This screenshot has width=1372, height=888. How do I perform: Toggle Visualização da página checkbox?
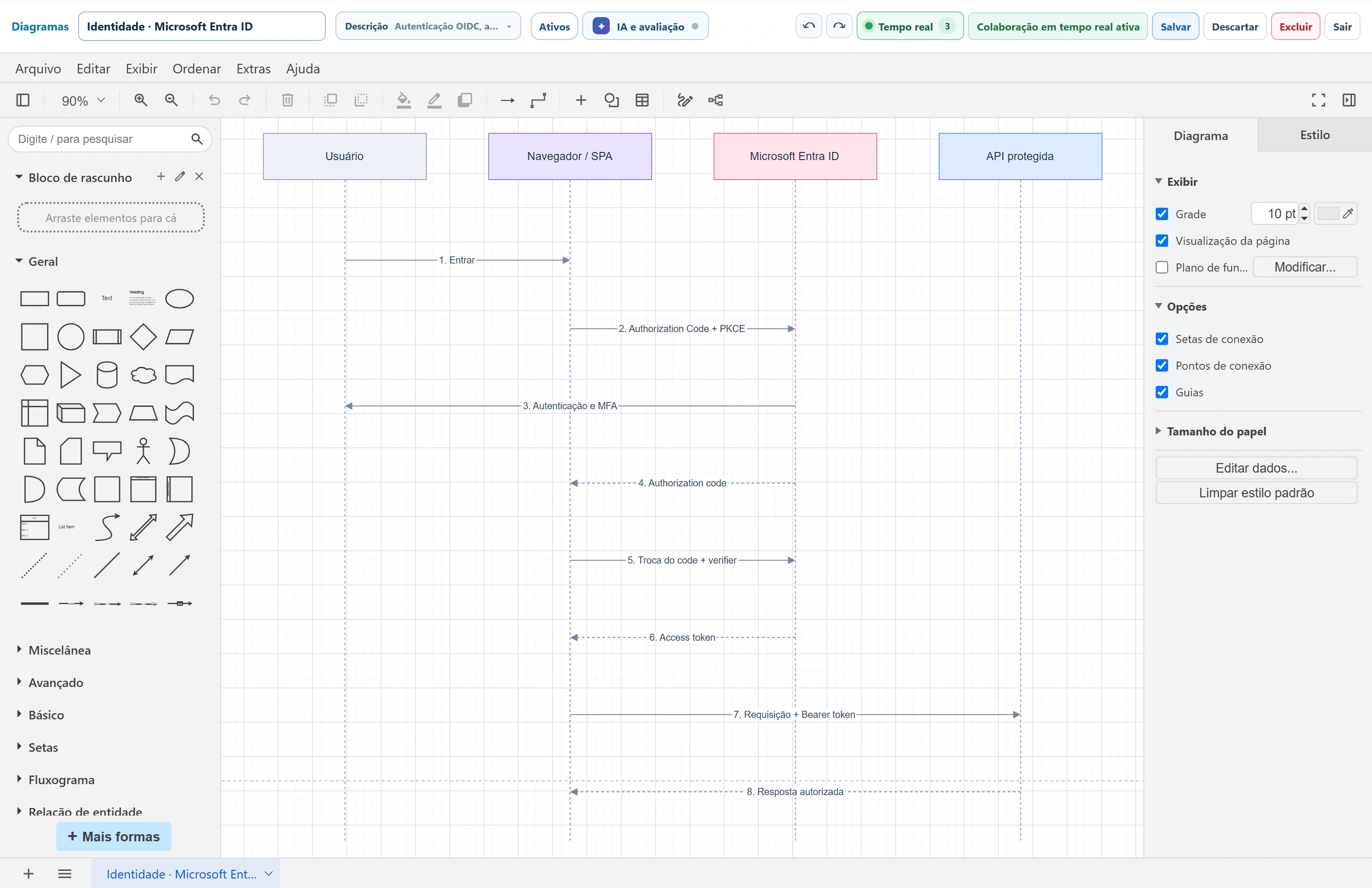coord(1162,241)
